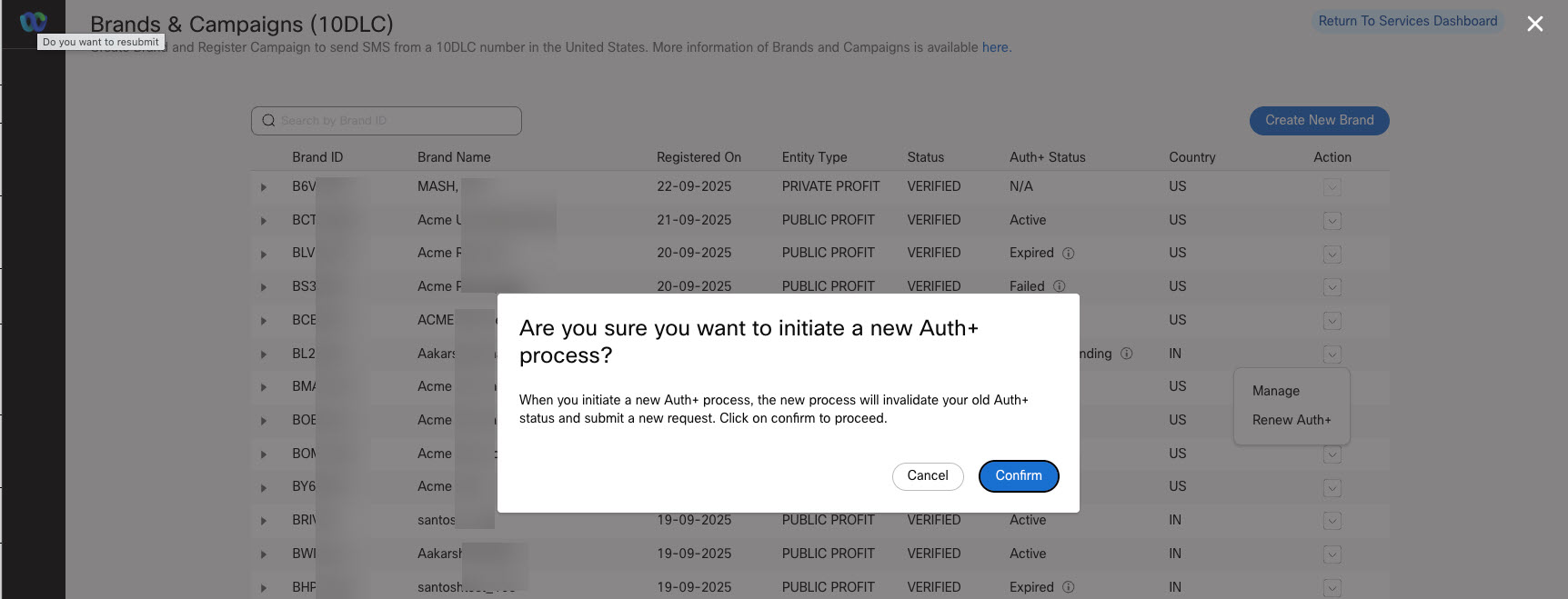Image resolution: width=1568 pixels, height=599 pixels.
Task: Select the PRIVATE PROFIT entity cell
Action: coord(830,186)
